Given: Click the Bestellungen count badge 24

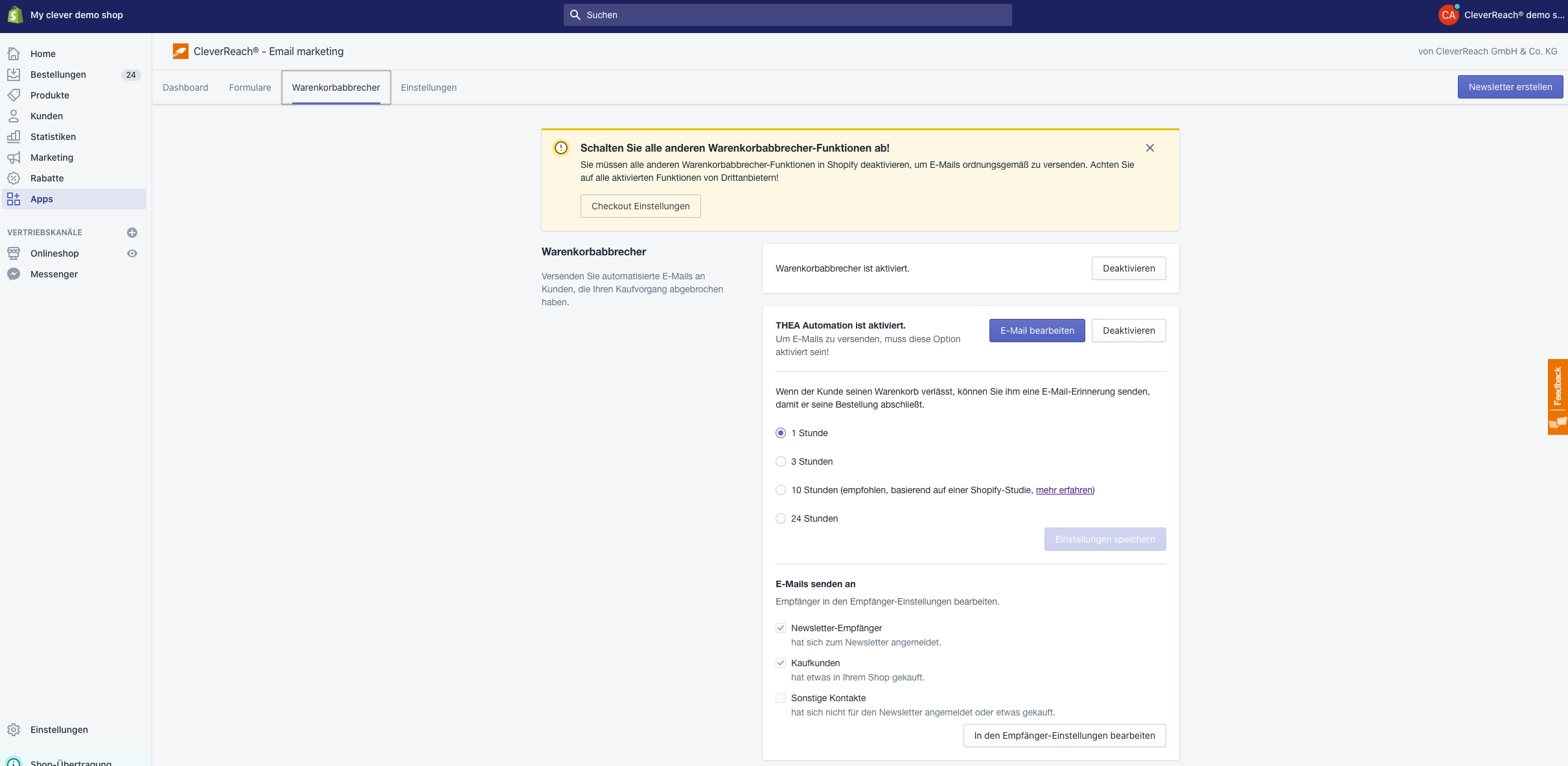Looking at the screenshot, I should click(131, 75).
